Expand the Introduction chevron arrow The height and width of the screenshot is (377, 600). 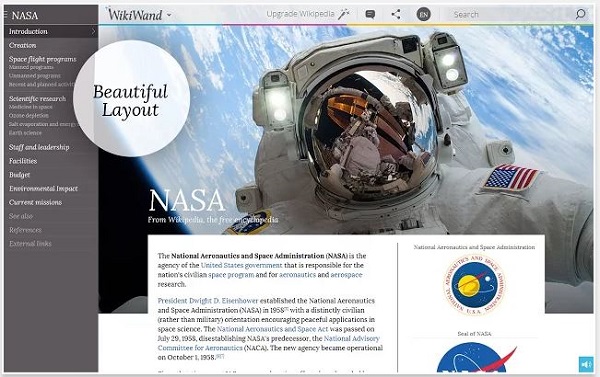(93, 31)
